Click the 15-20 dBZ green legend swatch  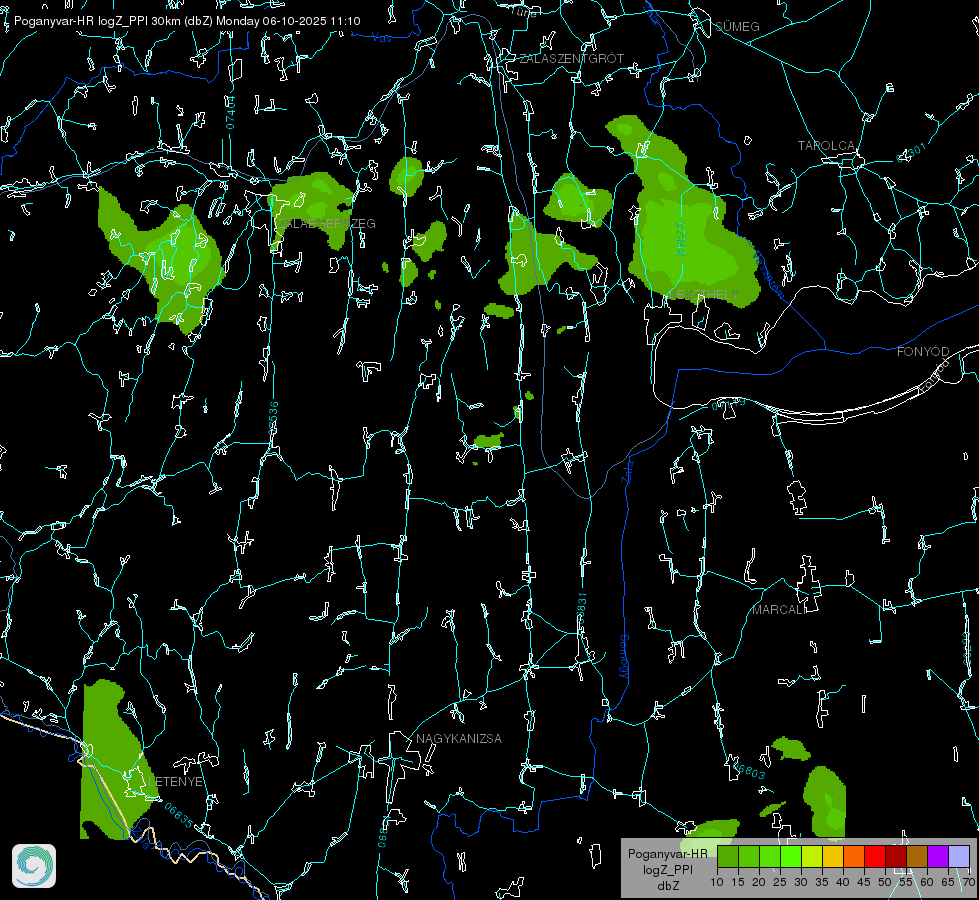coord(749,856)
